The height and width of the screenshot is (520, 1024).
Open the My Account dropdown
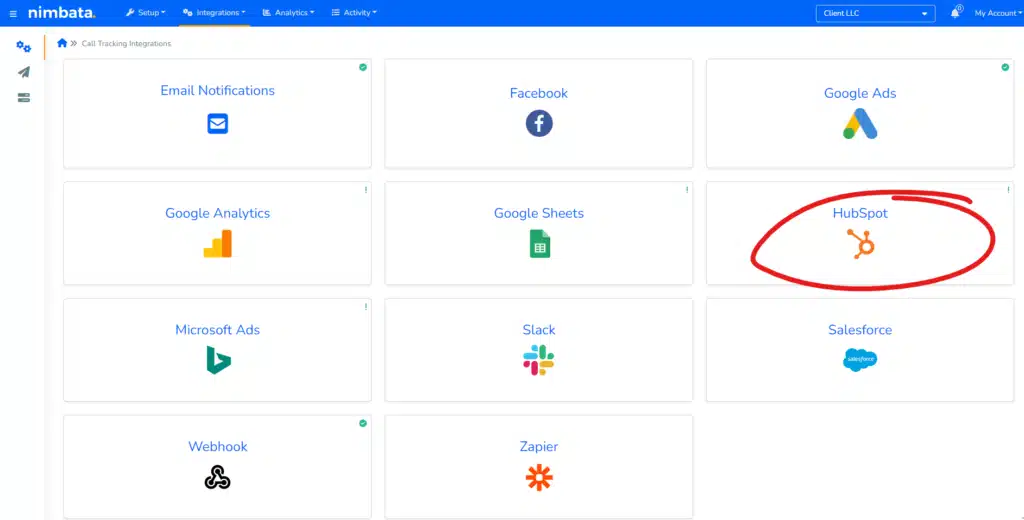(x=998, y=13)
